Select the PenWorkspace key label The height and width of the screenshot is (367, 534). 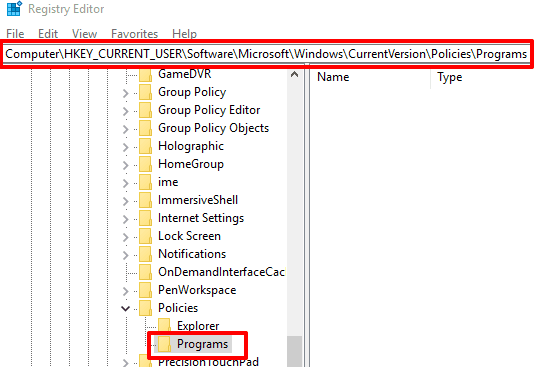click(x=197, y=290)
